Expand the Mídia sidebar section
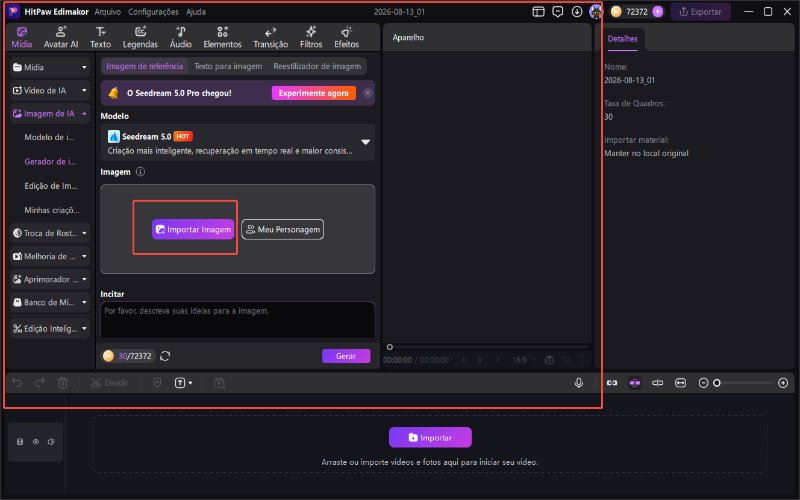The height and width of the screenshot is (500, 800). [49, 67]
